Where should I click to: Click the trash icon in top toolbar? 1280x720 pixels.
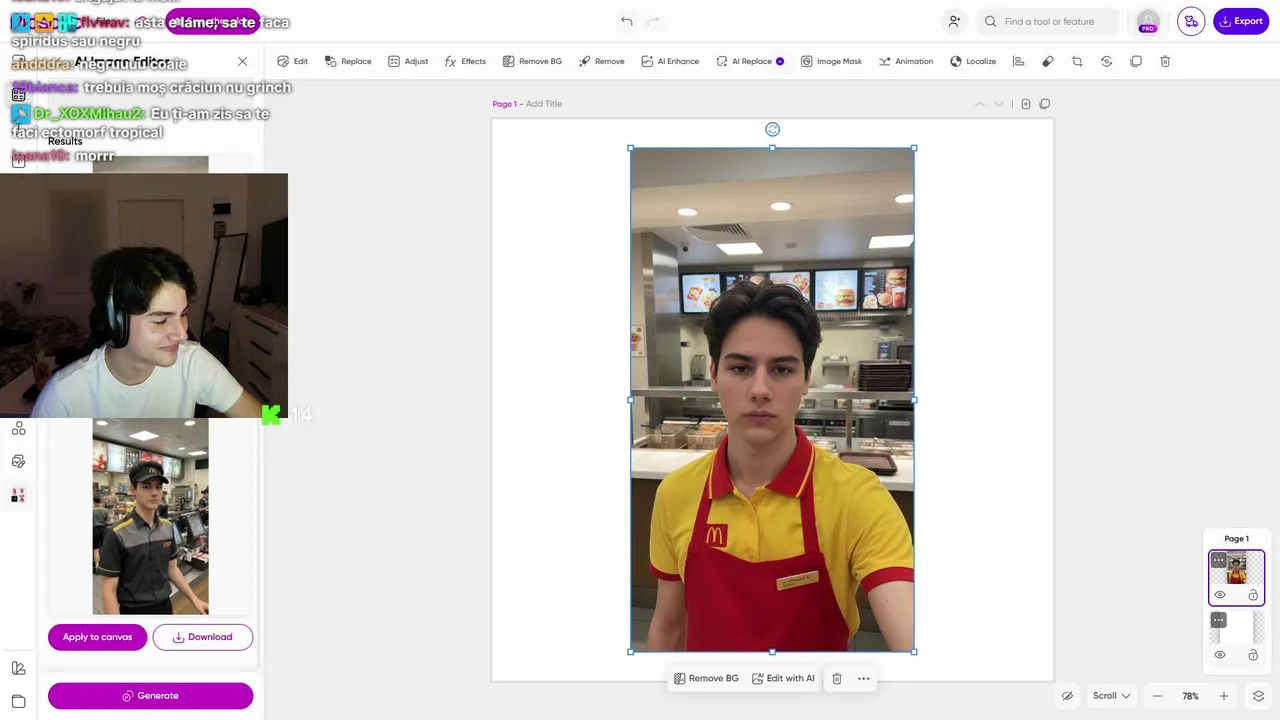click(x=1165, y=61)
